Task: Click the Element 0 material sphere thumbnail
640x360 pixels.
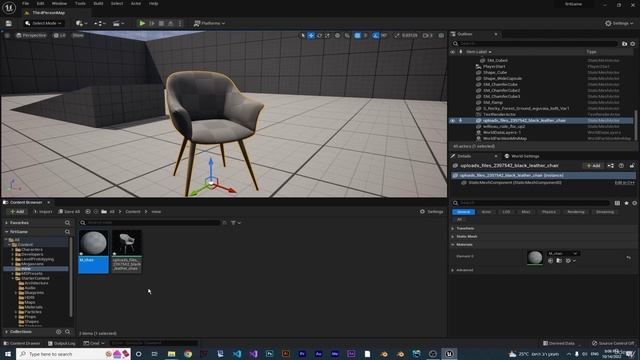Action: 535,257
